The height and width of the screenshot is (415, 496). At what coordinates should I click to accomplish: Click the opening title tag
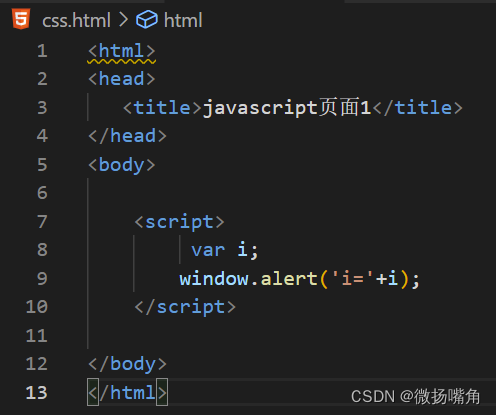click(162, 108)
